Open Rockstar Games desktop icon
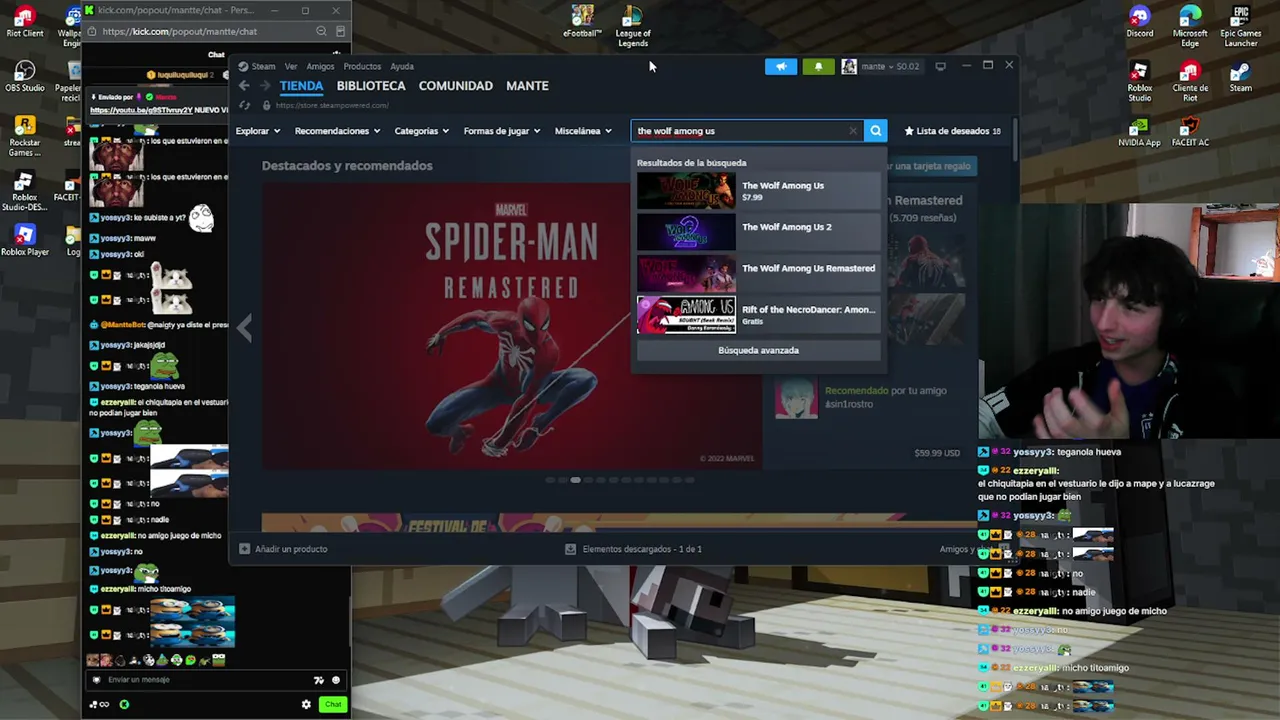1280x720 pixels. [x=25, y=136]
